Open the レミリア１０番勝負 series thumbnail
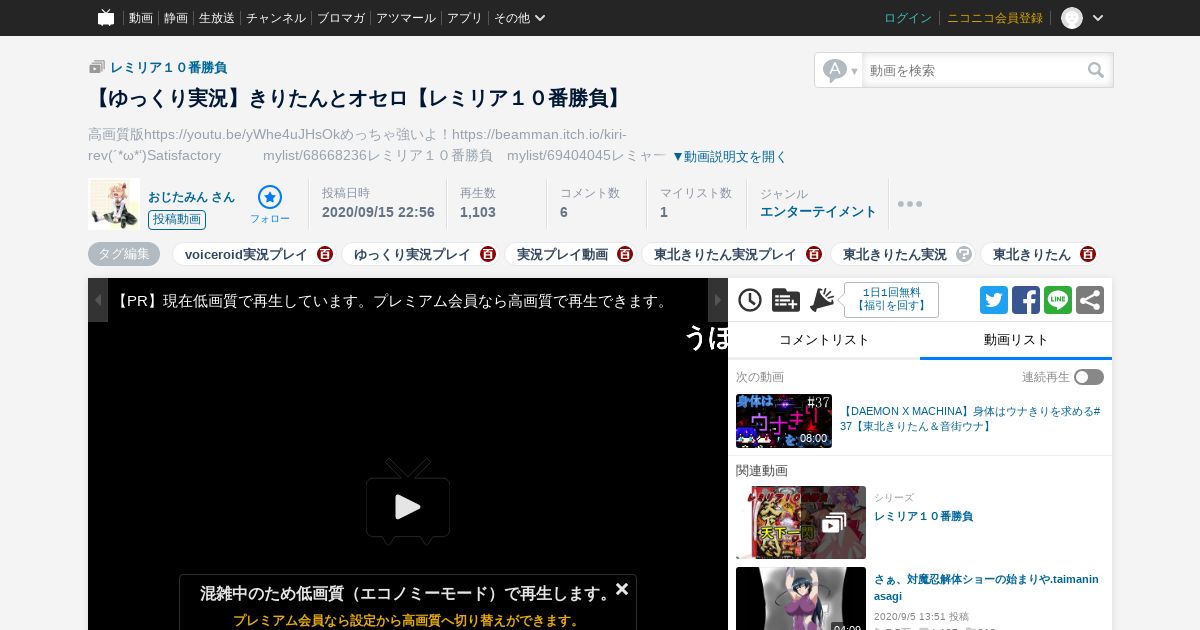 tap(801, 523)
